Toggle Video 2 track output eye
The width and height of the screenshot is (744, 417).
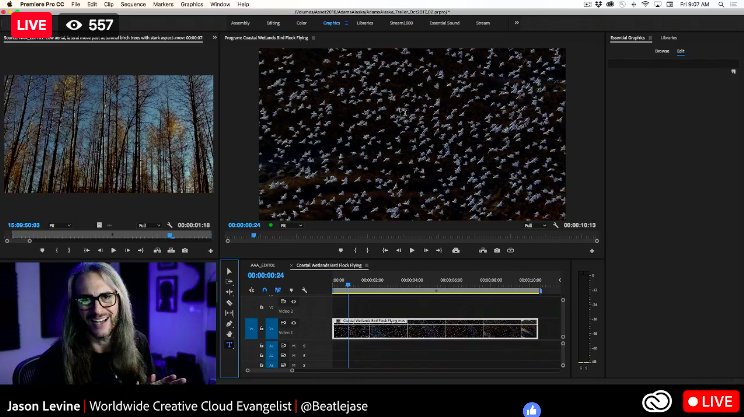click(x=294, y=302)
